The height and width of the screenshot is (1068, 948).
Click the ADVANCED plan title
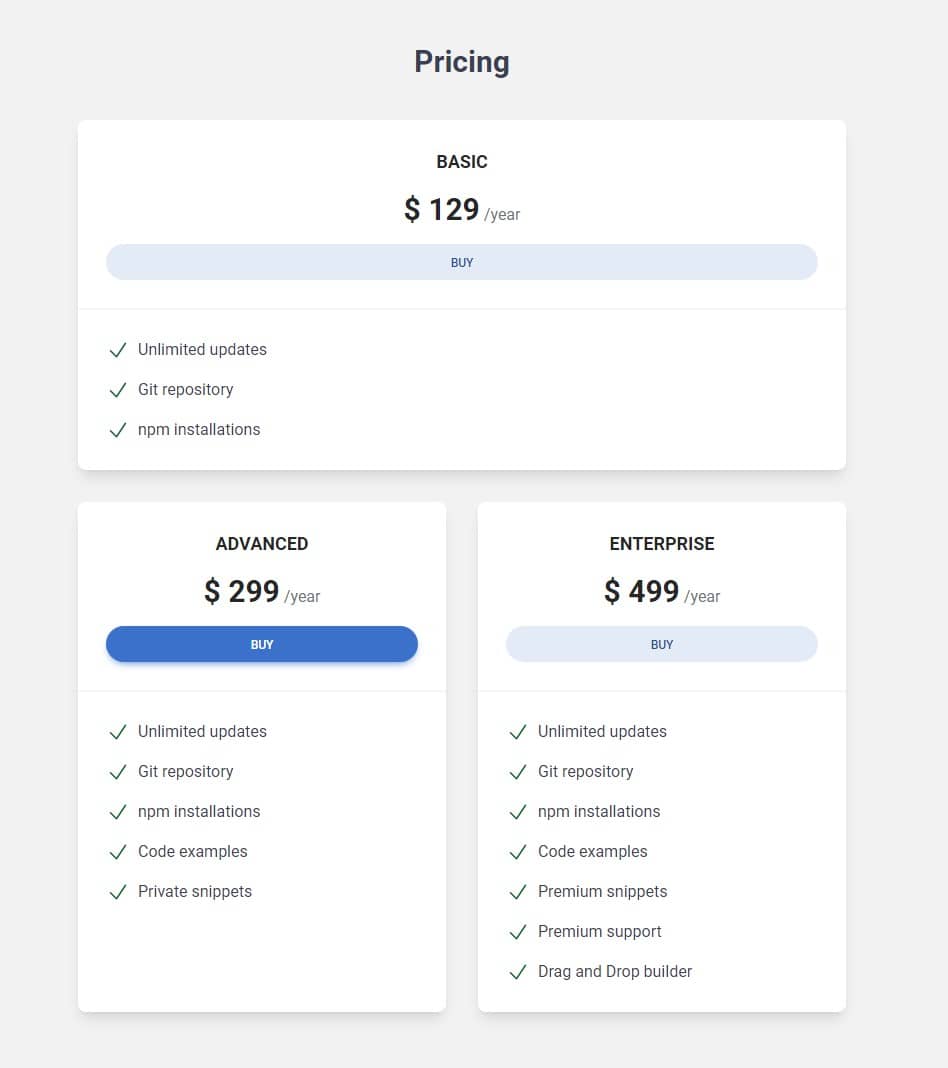point(262,544)
